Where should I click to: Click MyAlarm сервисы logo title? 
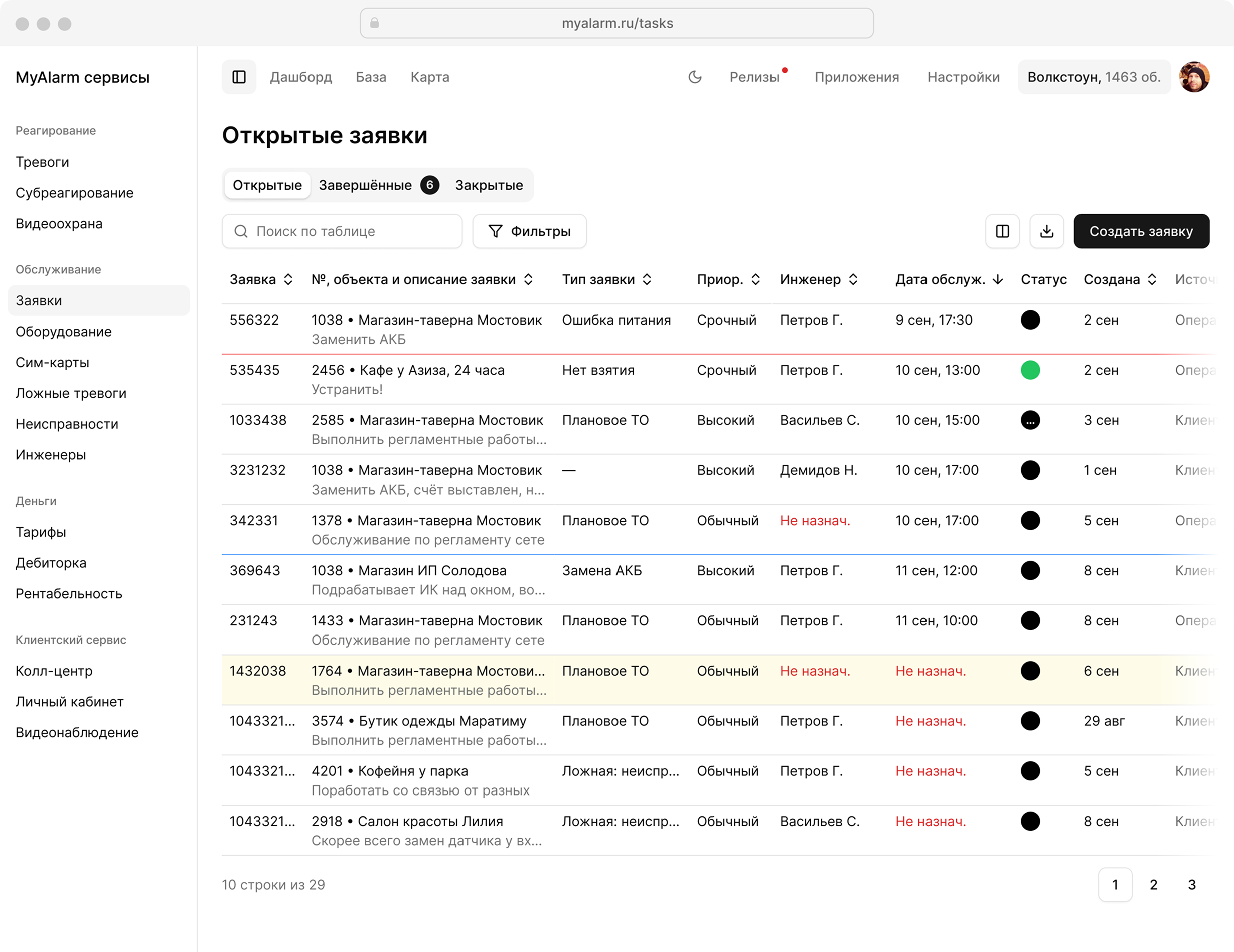pos(82,77)
